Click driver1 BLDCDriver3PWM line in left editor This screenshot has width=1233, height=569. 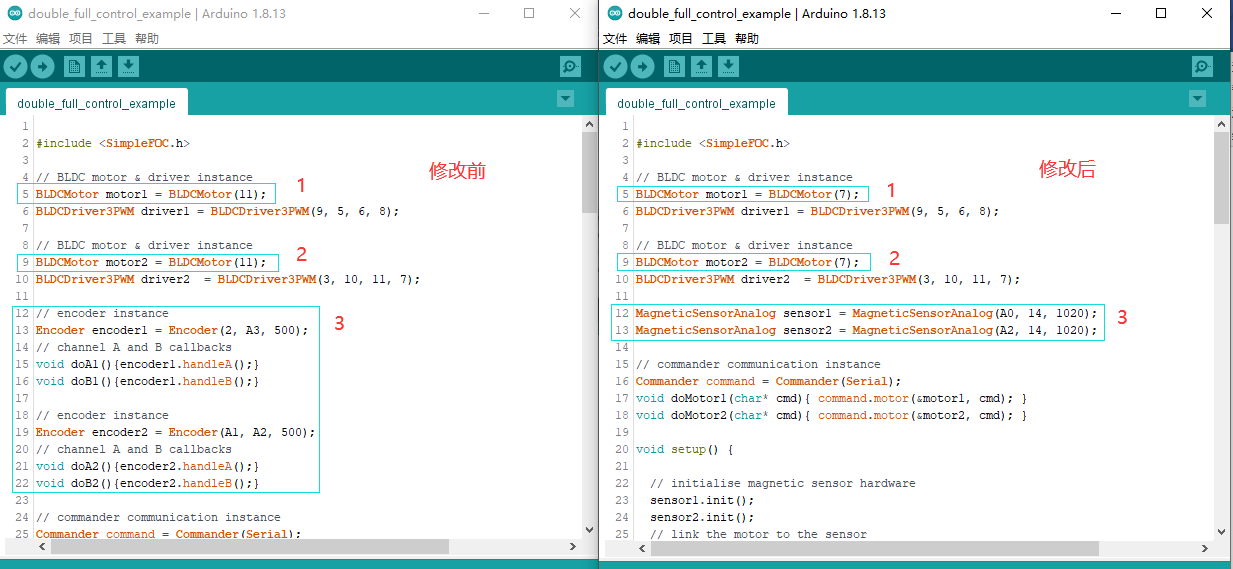[217, 211]
